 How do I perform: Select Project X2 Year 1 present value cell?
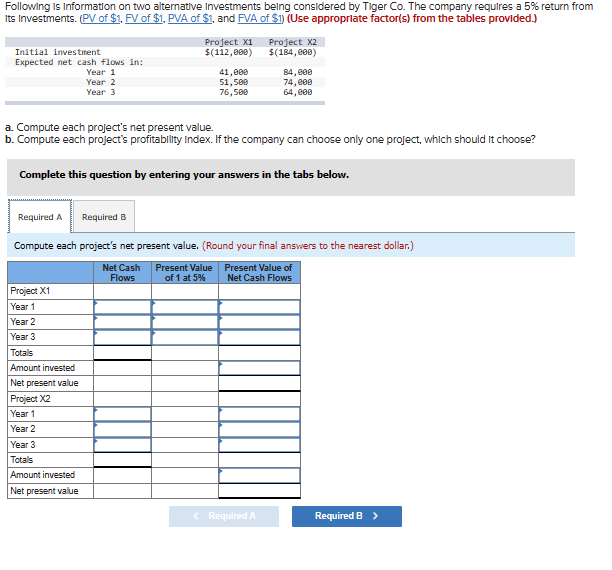[260, 414]
